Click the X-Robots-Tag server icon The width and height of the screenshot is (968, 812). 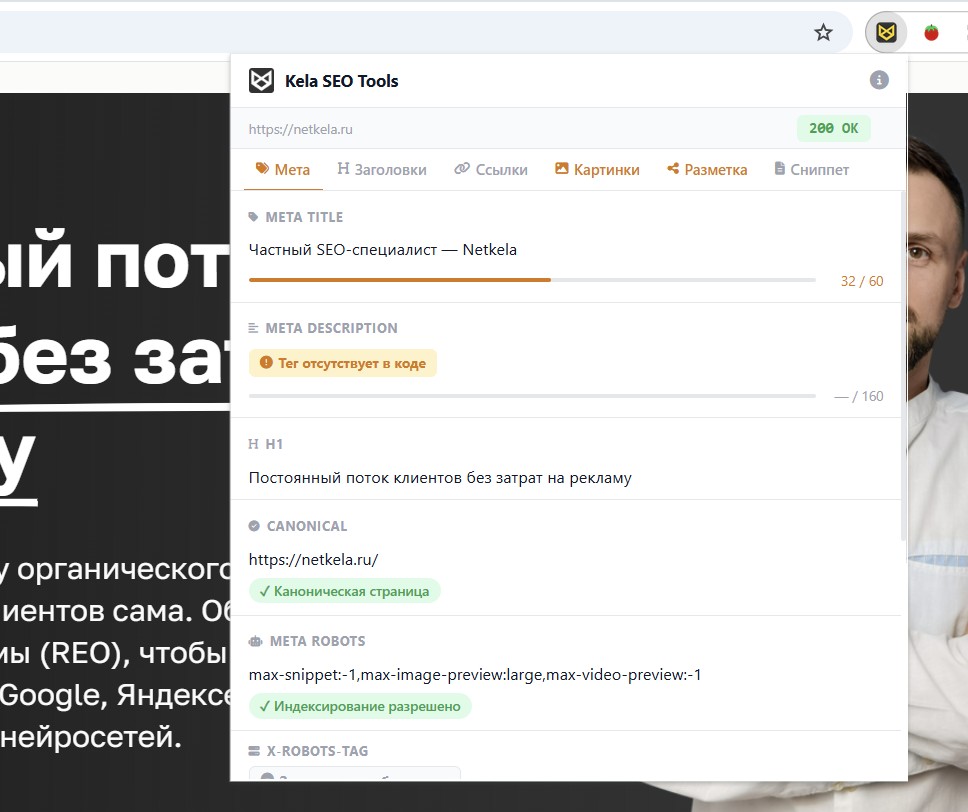click(254, 751)
